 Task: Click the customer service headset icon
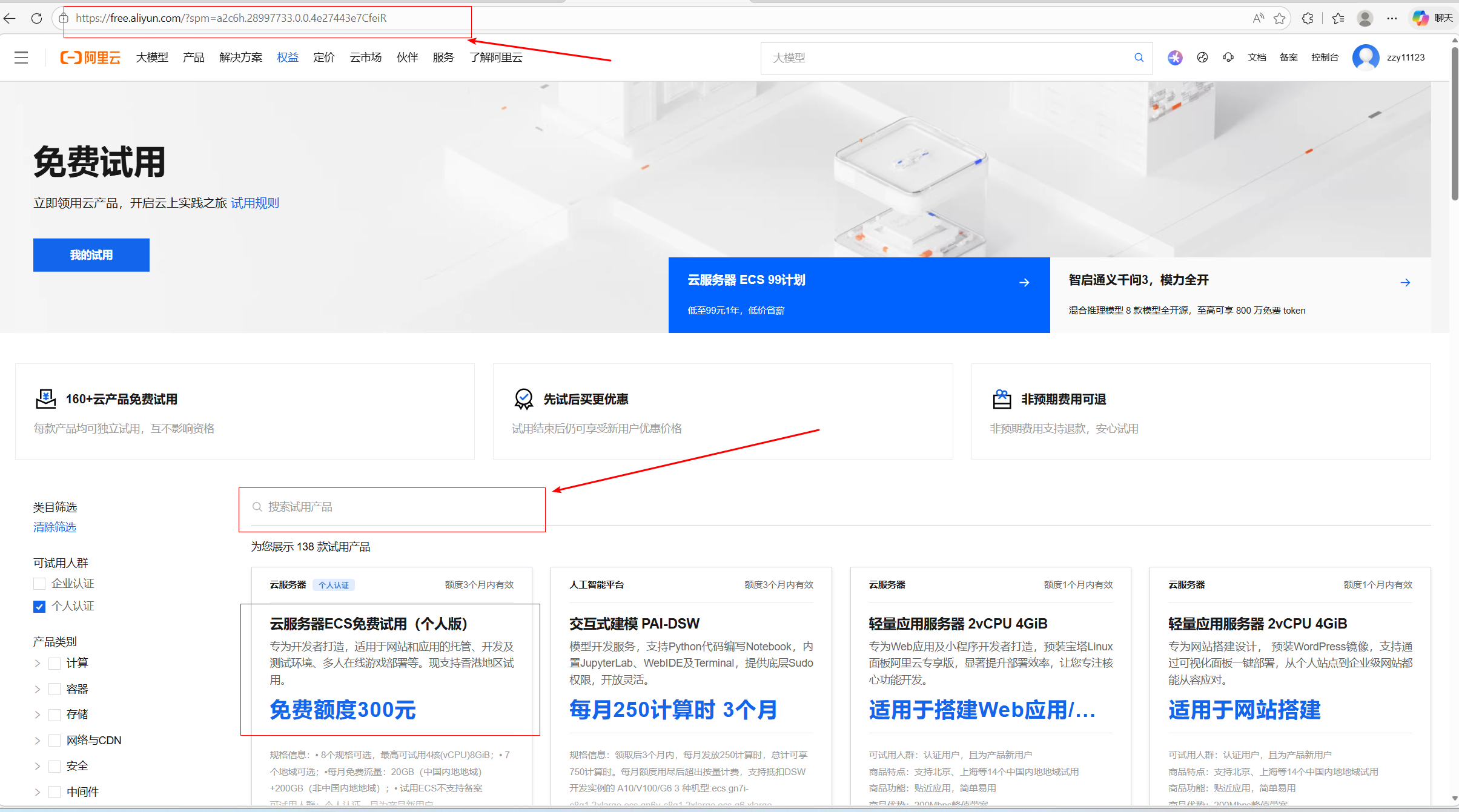tap(1228, 58)
